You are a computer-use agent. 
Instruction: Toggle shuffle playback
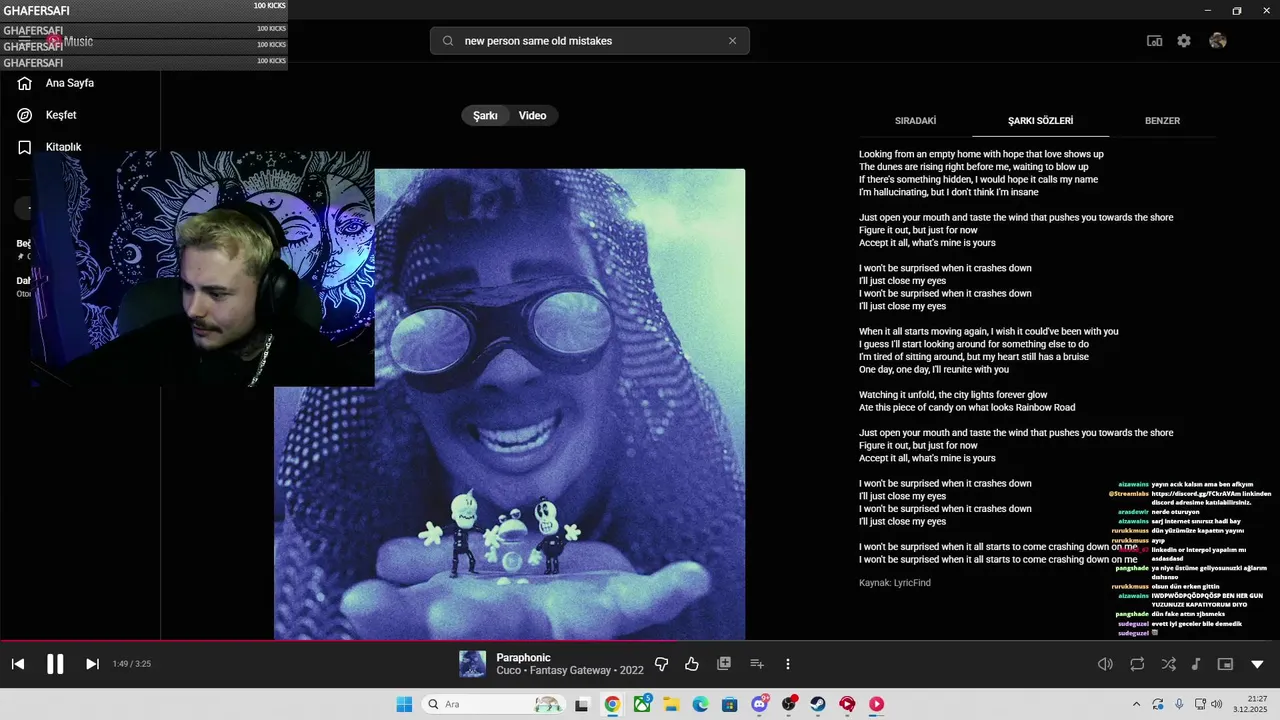(1168, 664)
